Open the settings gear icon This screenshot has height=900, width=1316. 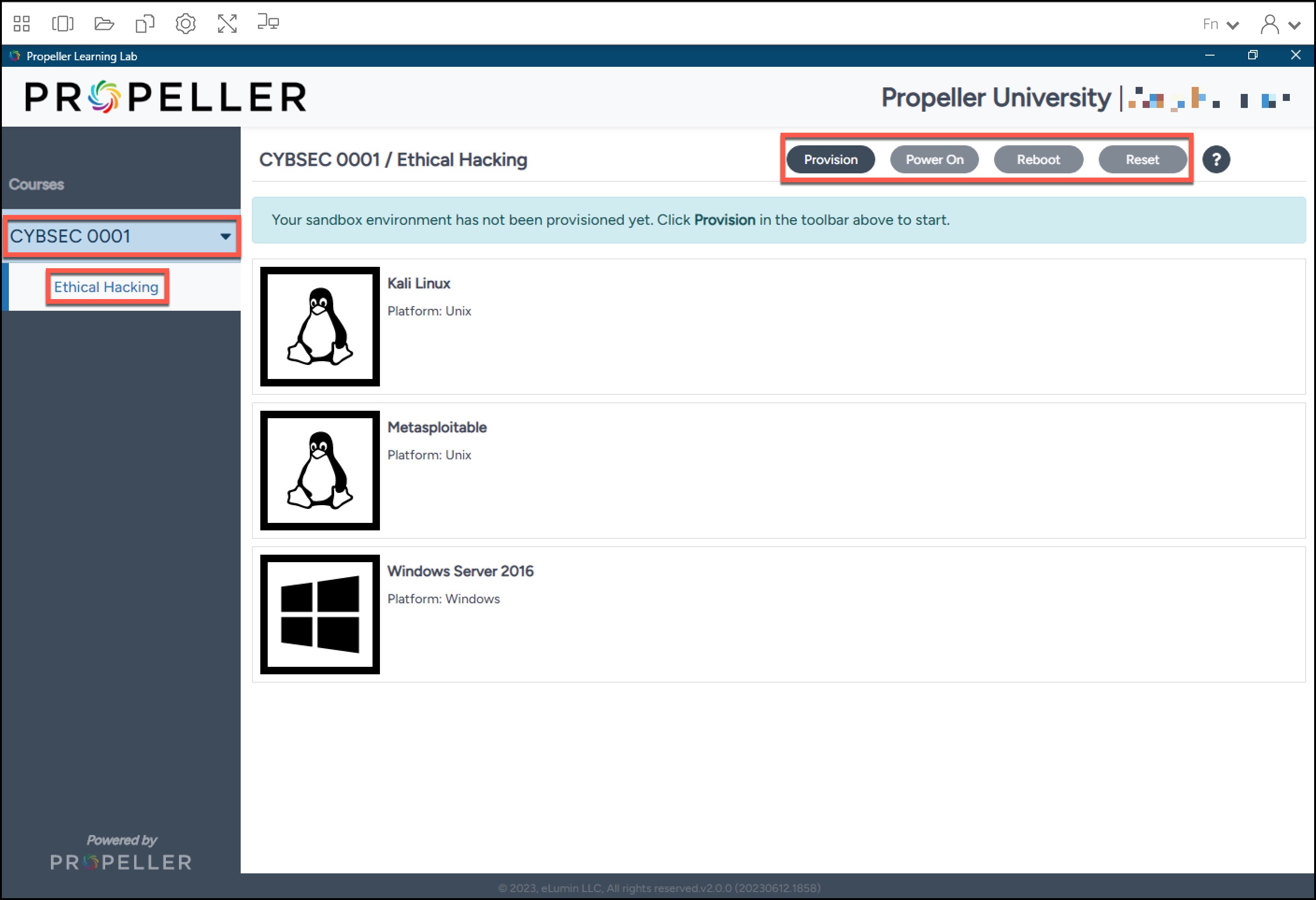coord(186,23)
